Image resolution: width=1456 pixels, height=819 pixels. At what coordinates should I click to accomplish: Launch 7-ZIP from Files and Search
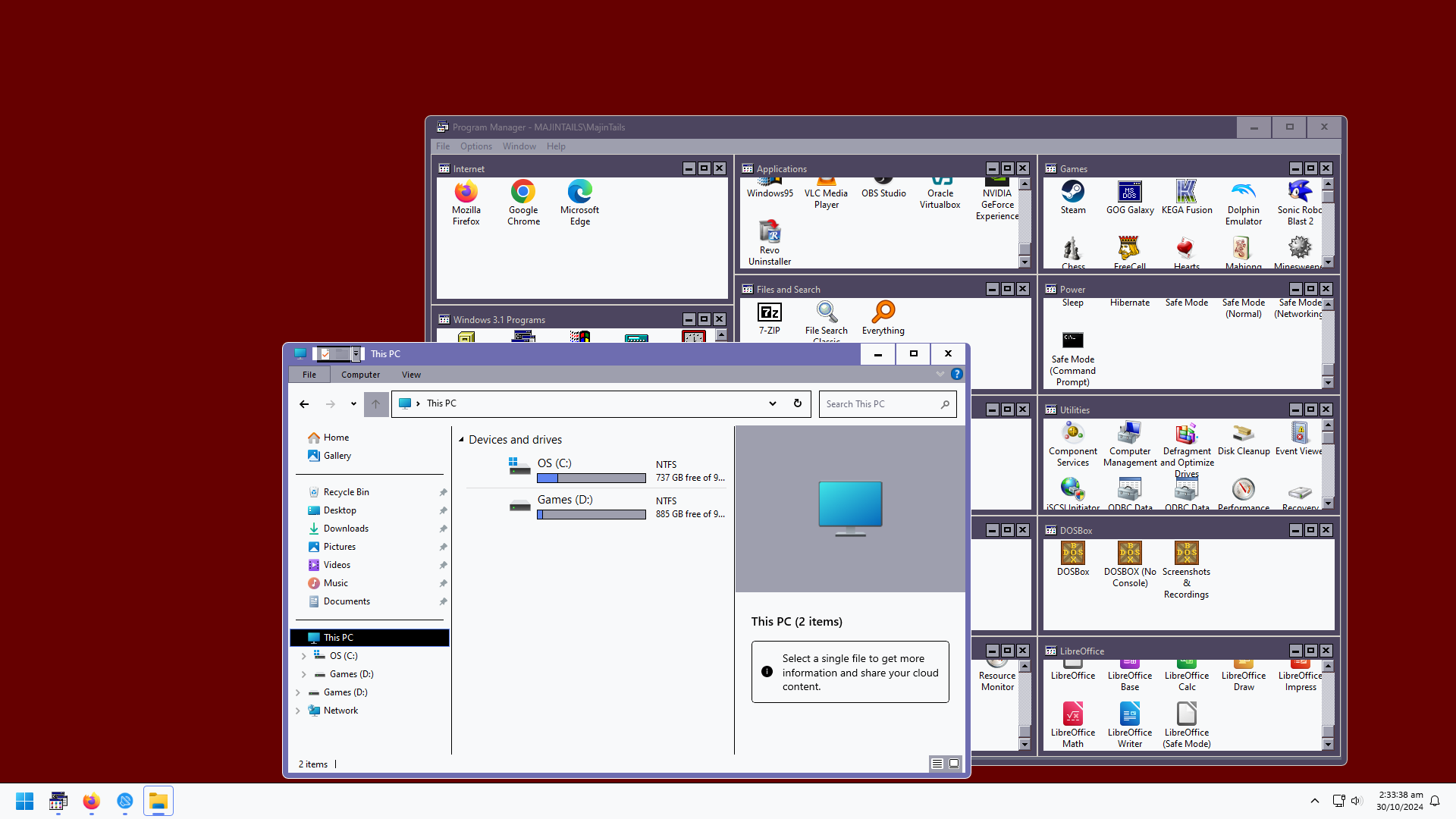[x=769, y=313]
